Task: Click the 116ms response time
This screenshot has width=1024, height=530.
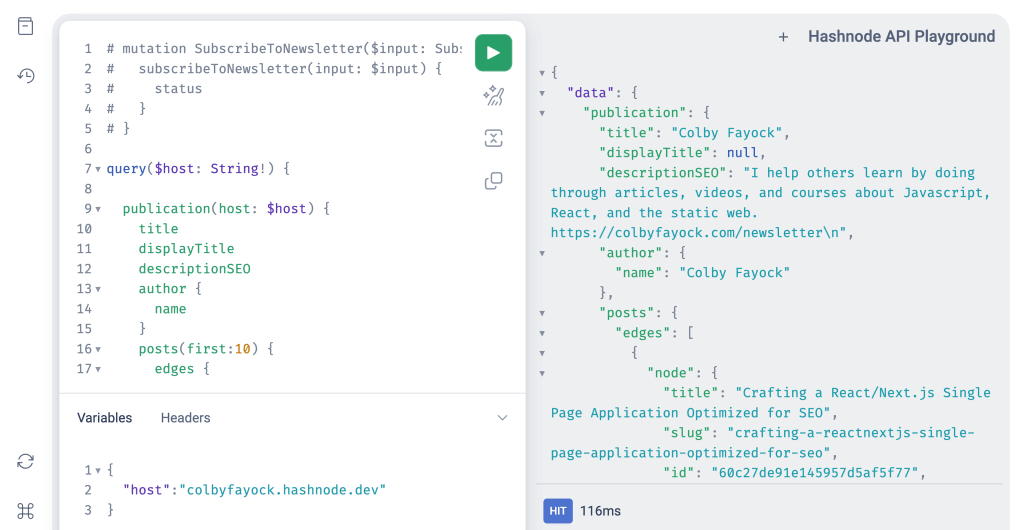Action: (x=600, y=511)
